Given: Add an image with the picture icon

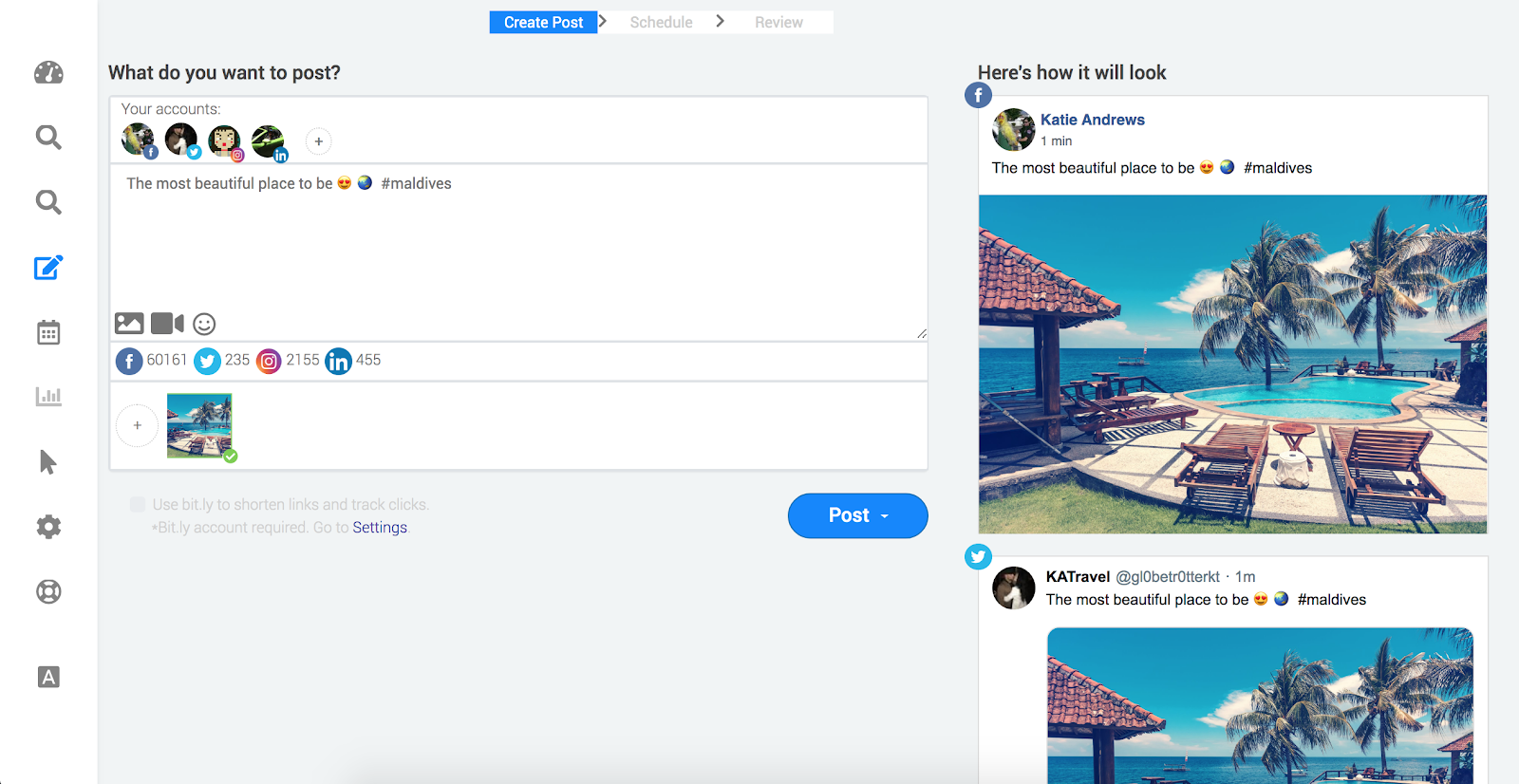Looking at the screenshot, I should coord(129,324).
